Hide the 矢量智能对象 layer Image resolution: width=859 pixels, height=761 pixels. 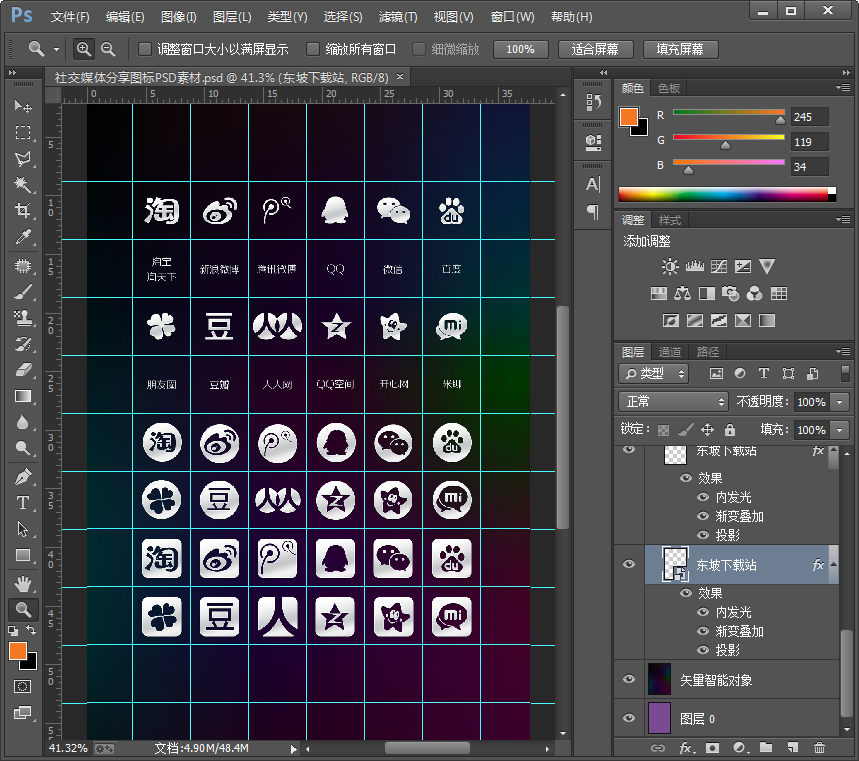[x=629, y=680]
